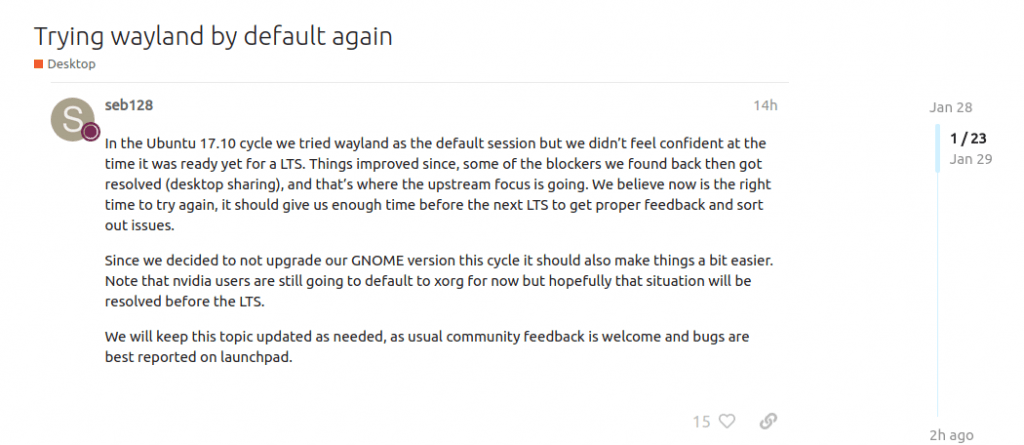Show who liked via the 15 count
This screenshot has height=445, width=1024.
[x=701, y=421]
